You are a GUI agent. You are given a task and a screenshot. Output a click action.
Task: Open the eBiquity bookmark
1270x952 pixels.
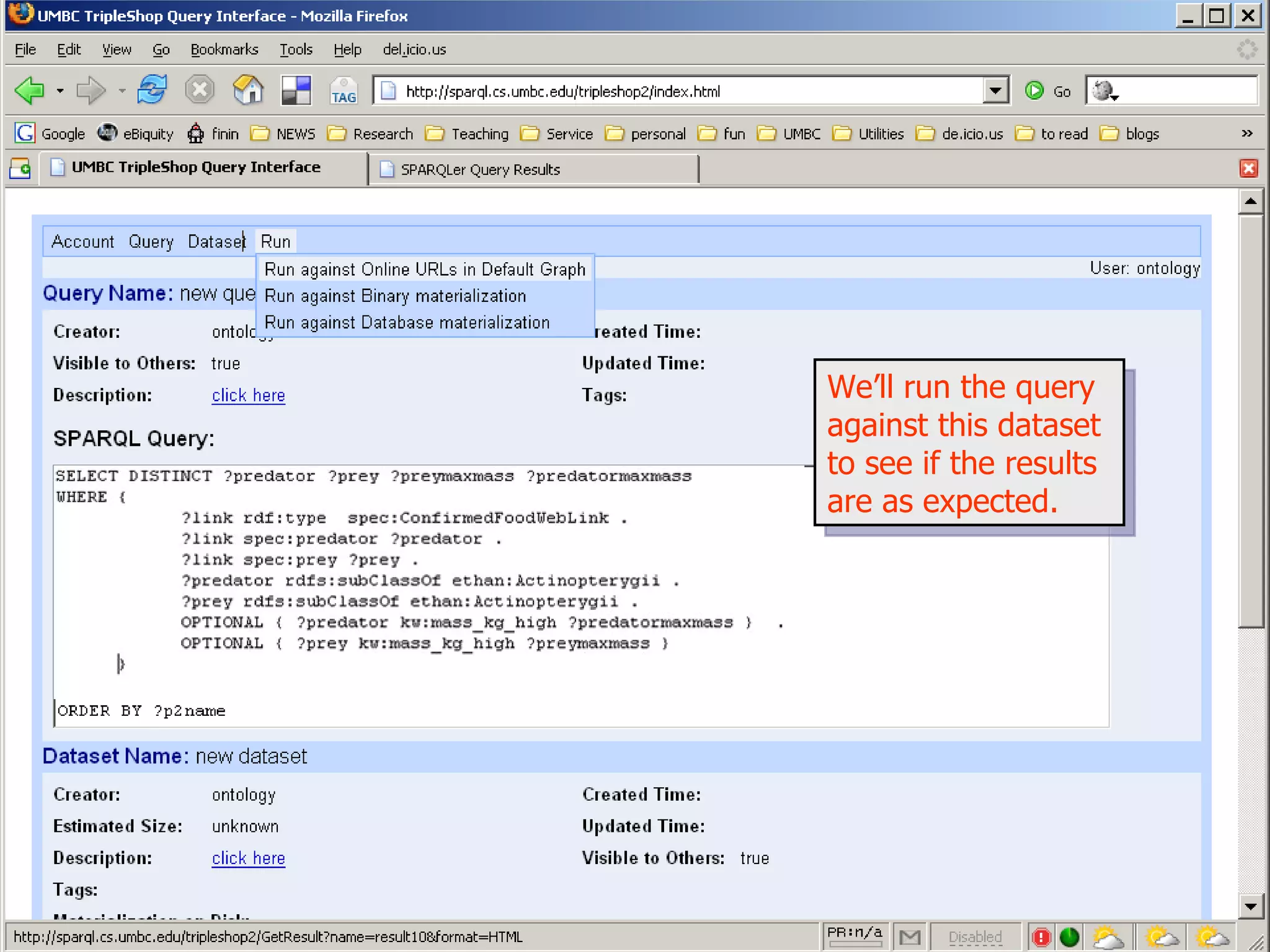click(135, 133)
